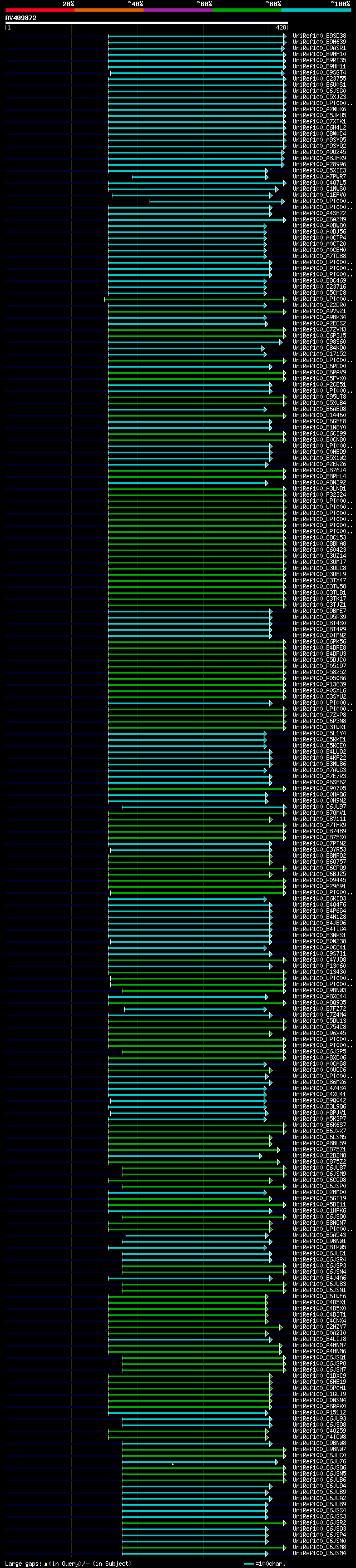Screen dimensions: 356x1568
Task: Select hit UniRef100_Q7XTK1
Action: tap(319, 122)
